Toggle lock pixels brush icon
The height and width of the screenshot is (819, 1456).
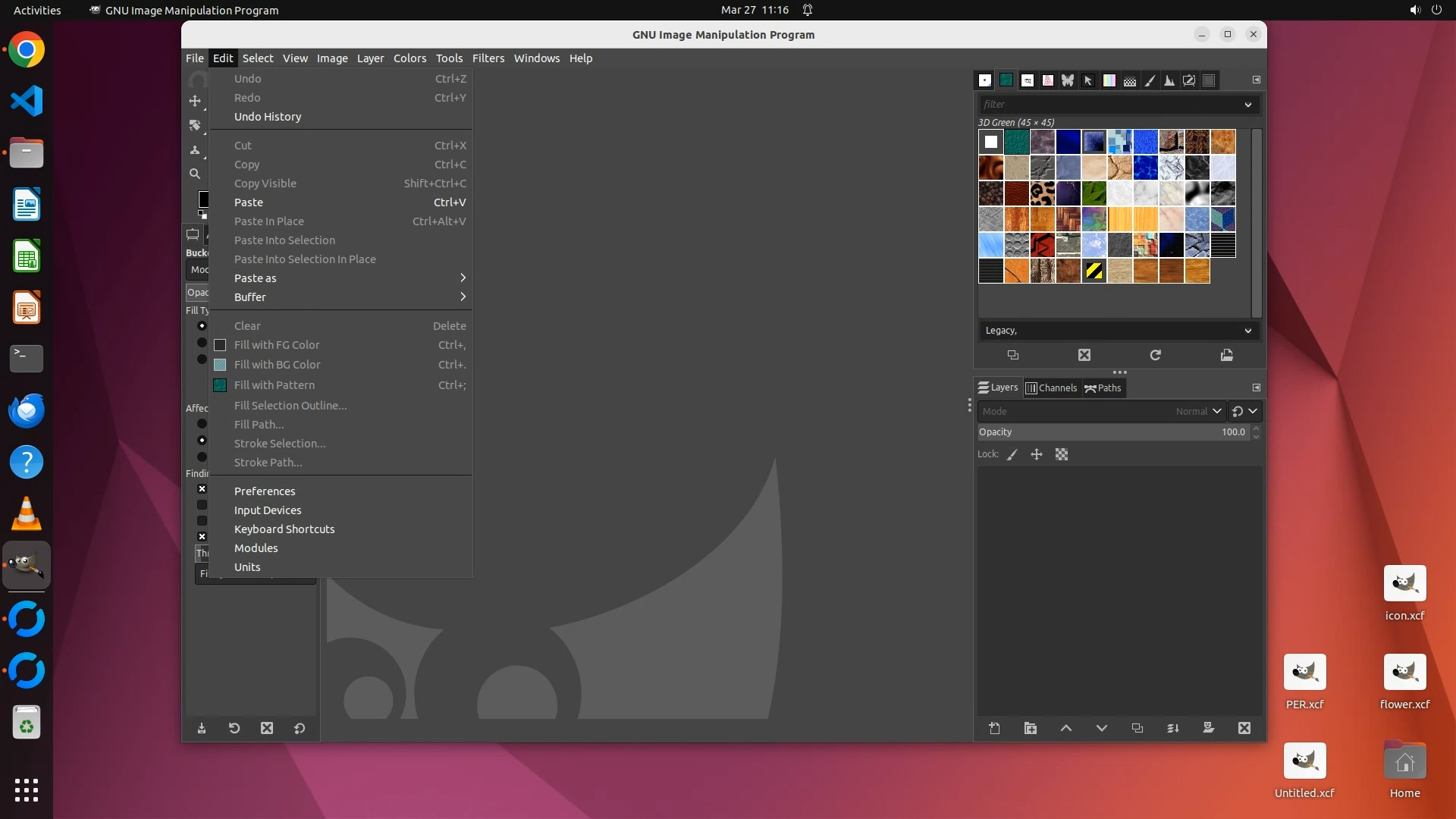[x=1012, y=454]
